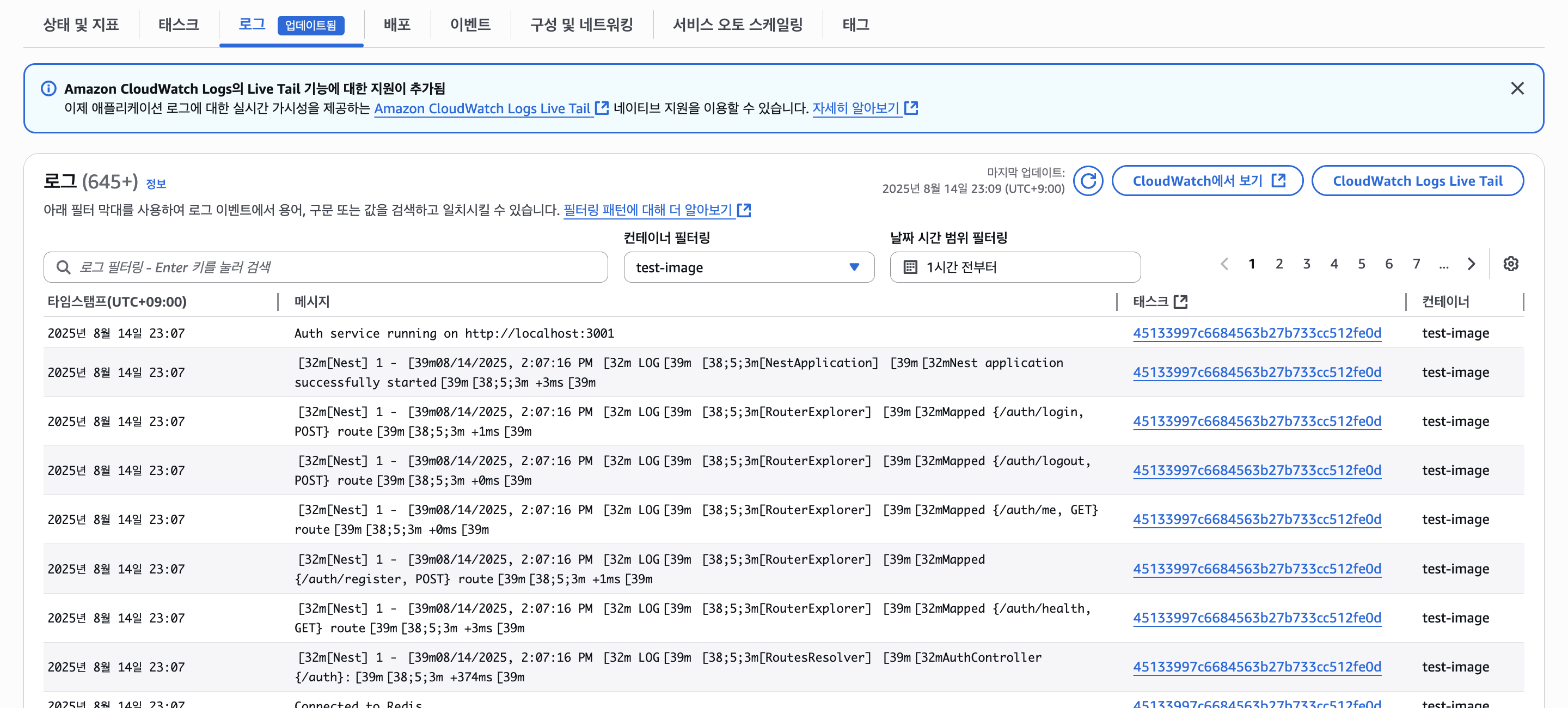The height and width of the screenshot is (708, 1568).
Task: Click the info icon in the blue banner
Action: [x=48, y=89]
